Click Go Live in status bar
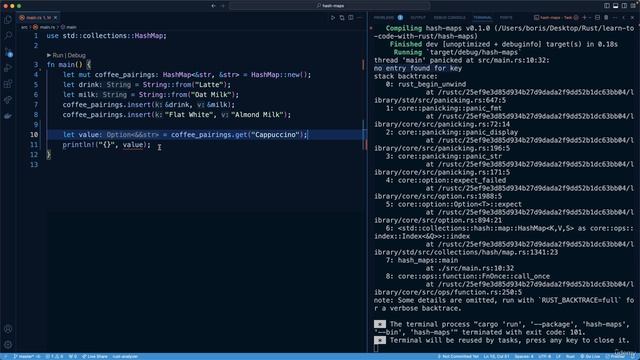This screenshot has width=640, height=360. pyautogui.click(x=590, y=356)
